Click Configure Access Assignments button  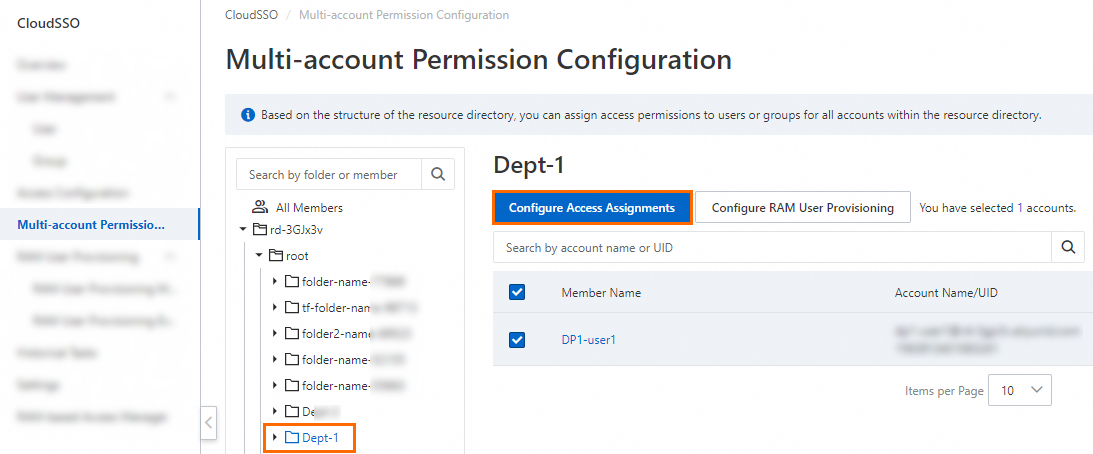pyautogui.click(x=592, y=208)
